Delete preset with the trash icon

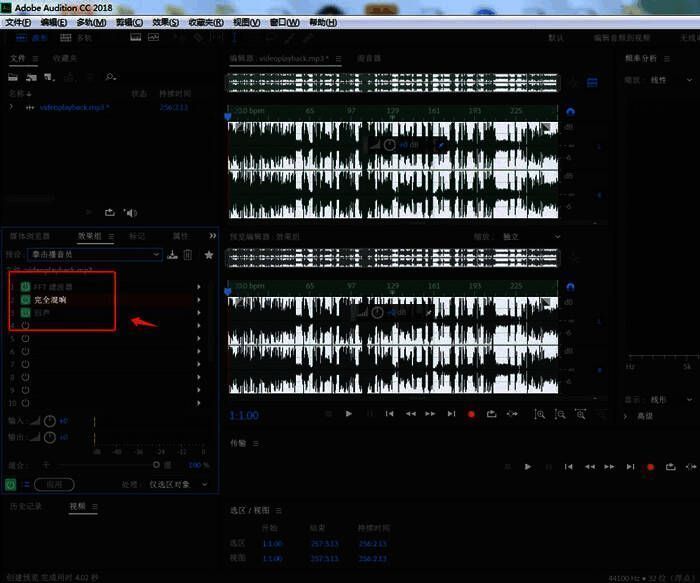pyautogui.click(x=188, y=255)
